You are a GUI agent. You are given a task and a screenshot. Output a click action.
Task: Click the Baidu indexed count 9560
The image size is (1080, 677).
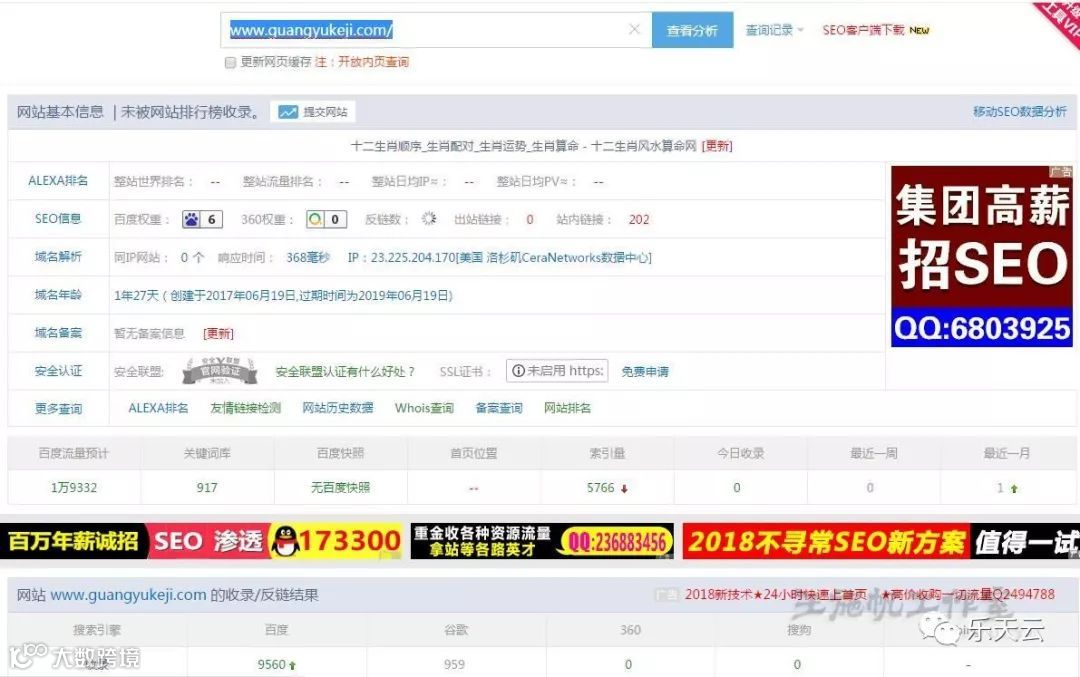click(271, 665)
